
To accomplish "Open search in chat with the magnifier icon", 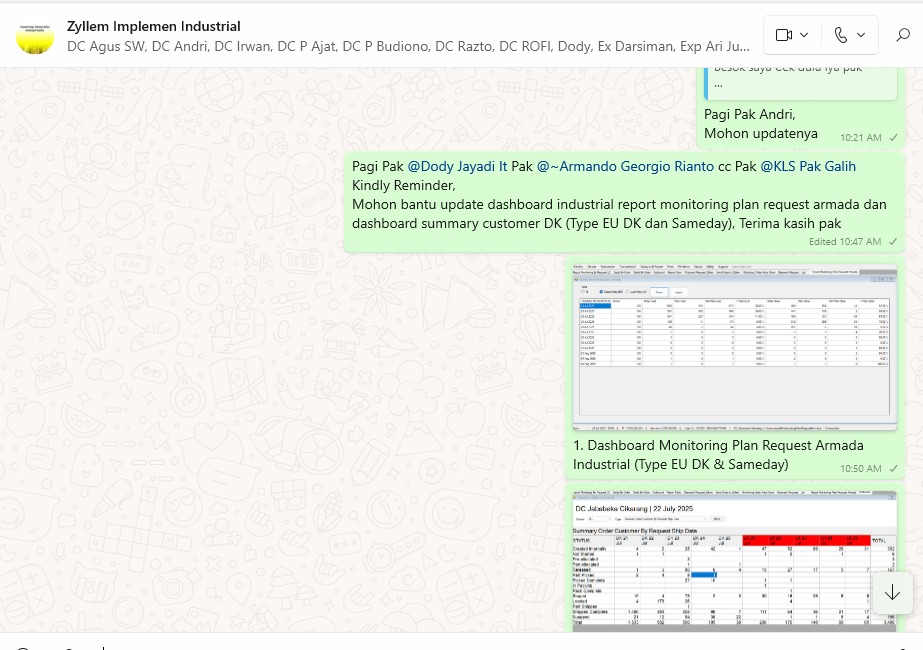I will 902,35.
